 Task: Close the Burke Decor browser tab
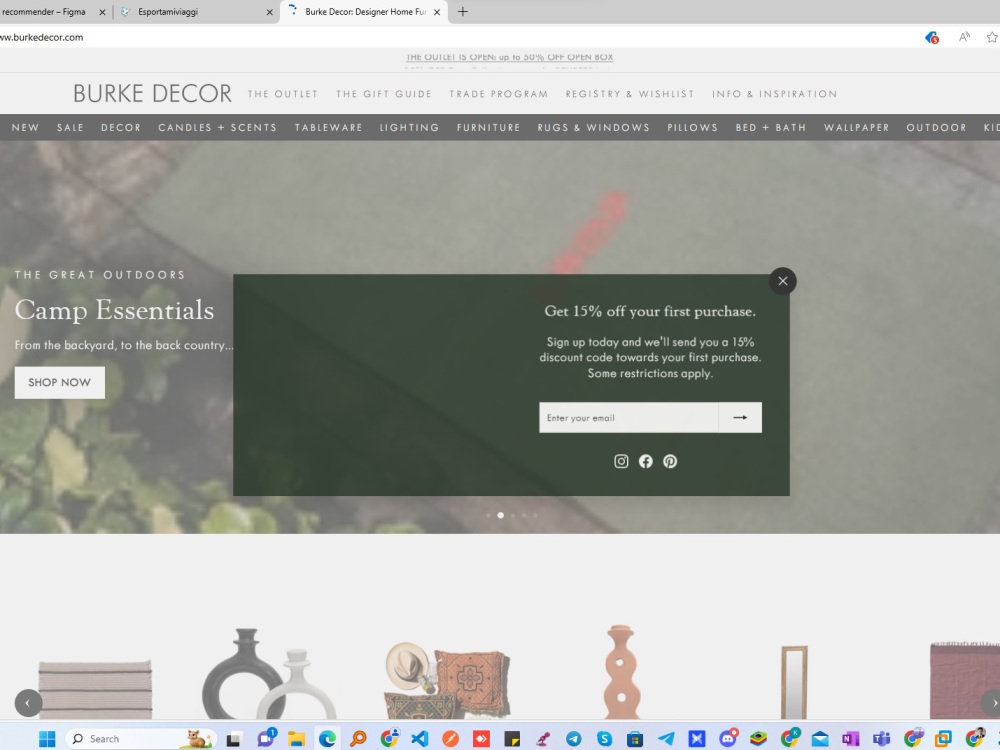(437, 12)
